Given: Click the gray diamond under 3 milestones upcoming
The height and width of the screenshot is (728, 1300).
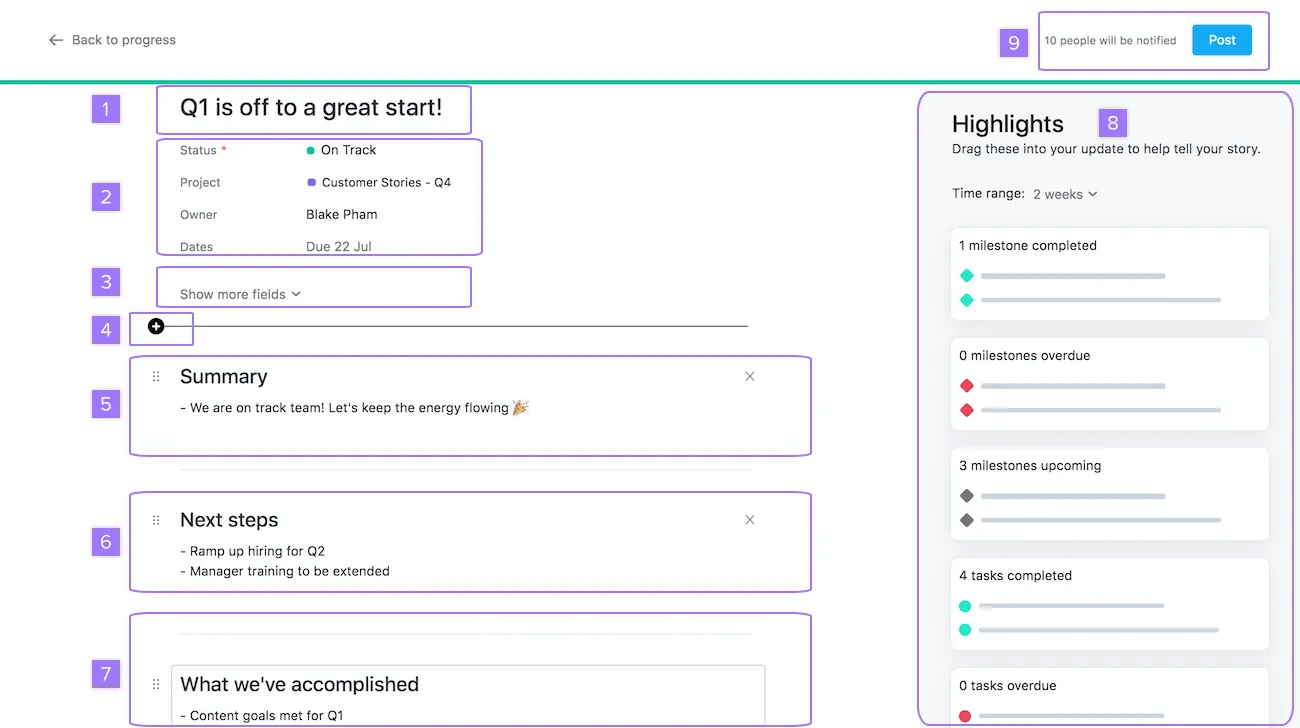Looking at the screenshot, I should tap(966, 494).
